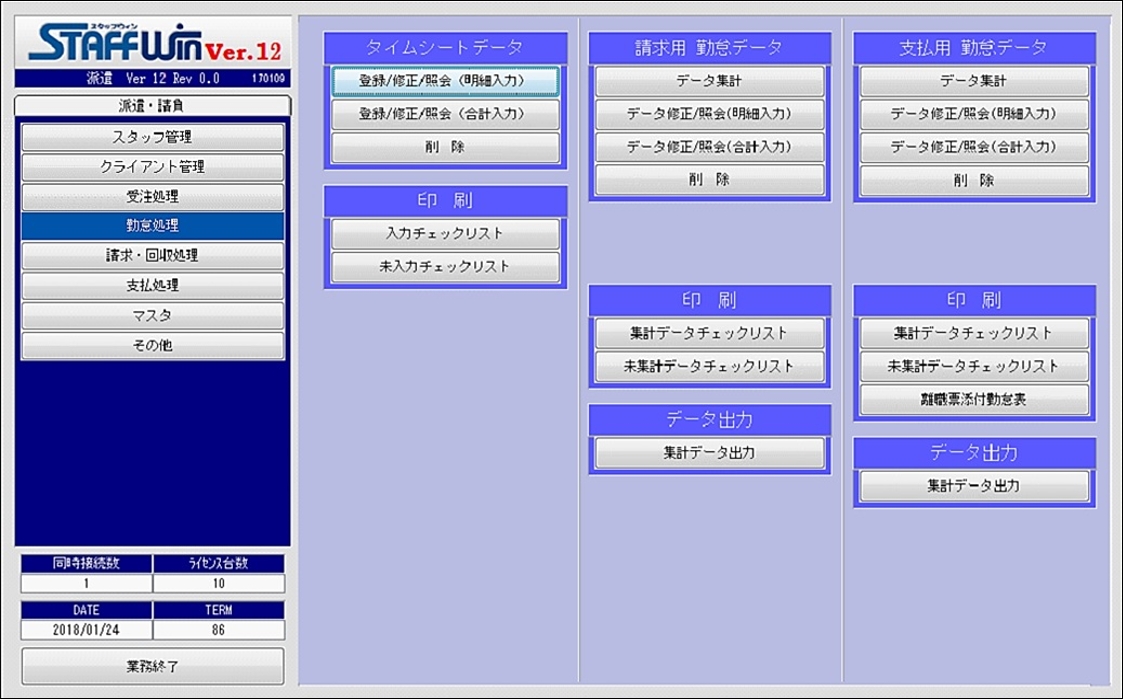This screenshot has height=700, width=1123.
Task: Open timesheet 登録/修正/照会(明細入力)
Action: click(445, 82)
